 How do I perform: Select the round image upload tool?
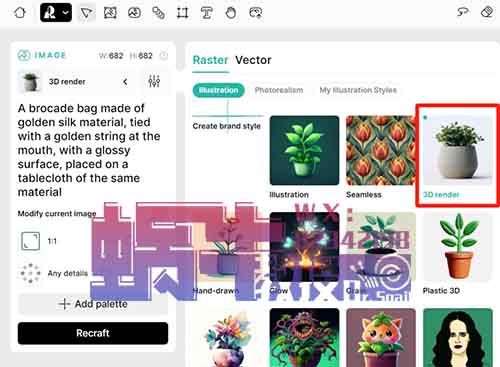[134, 13]
